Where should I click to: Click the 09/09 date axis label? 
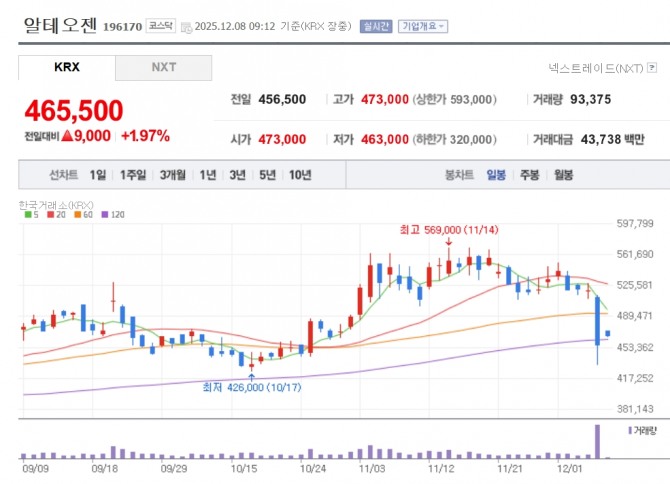(35, 469)
